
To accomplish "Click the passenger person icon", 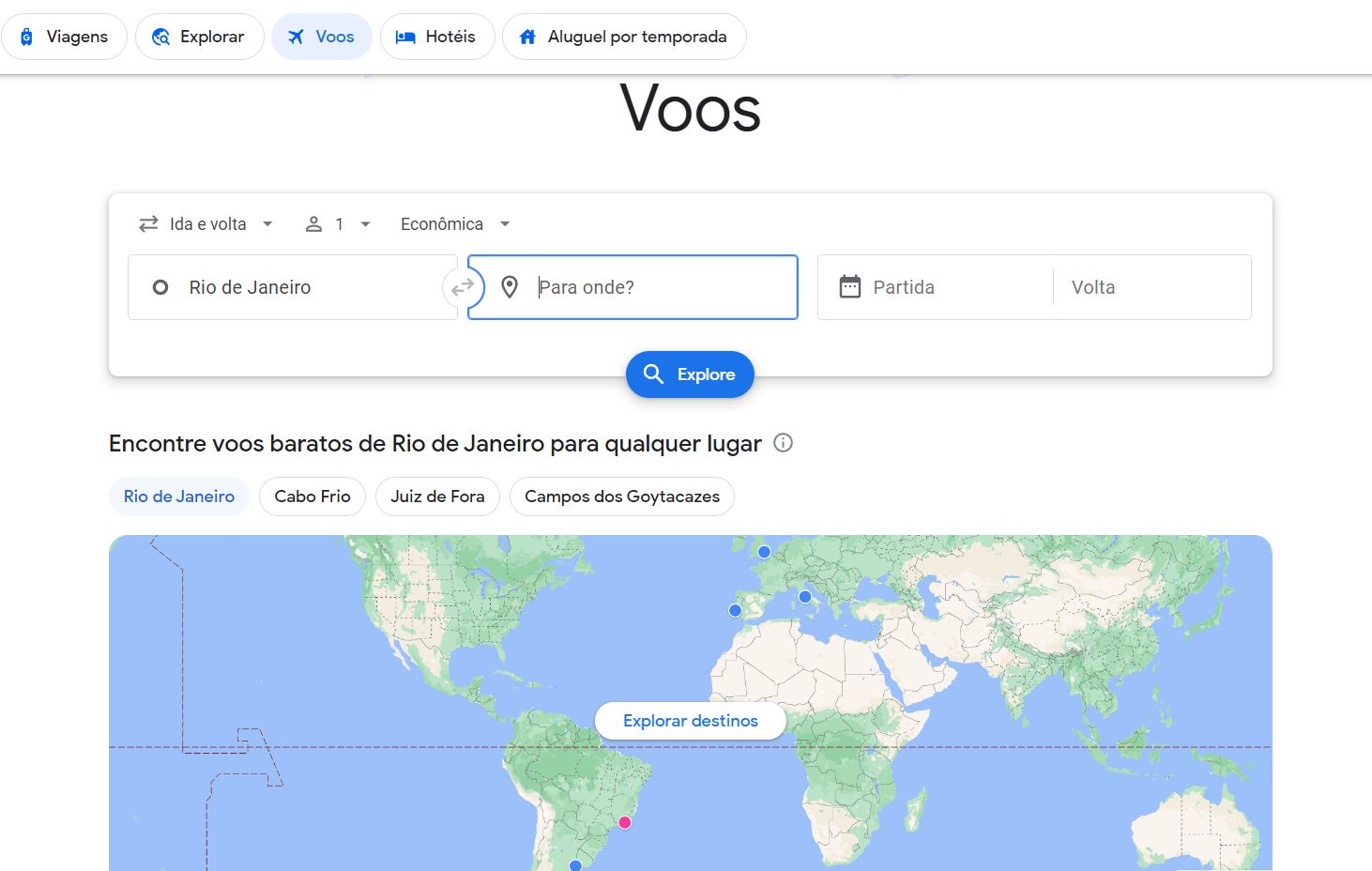I will pyautogui.click(x=314, y=224).
